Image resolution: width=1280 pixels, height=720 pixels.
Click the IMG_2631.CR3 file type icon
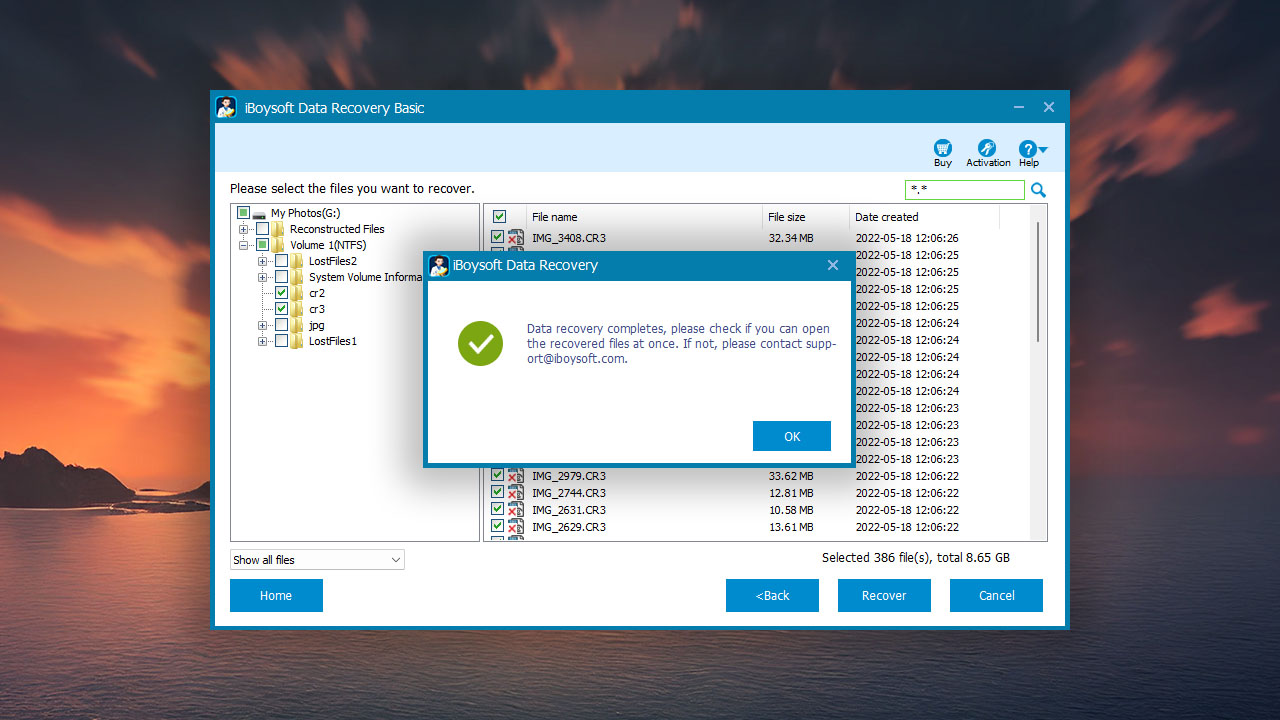pyautogui.click(x=516, y=510)
